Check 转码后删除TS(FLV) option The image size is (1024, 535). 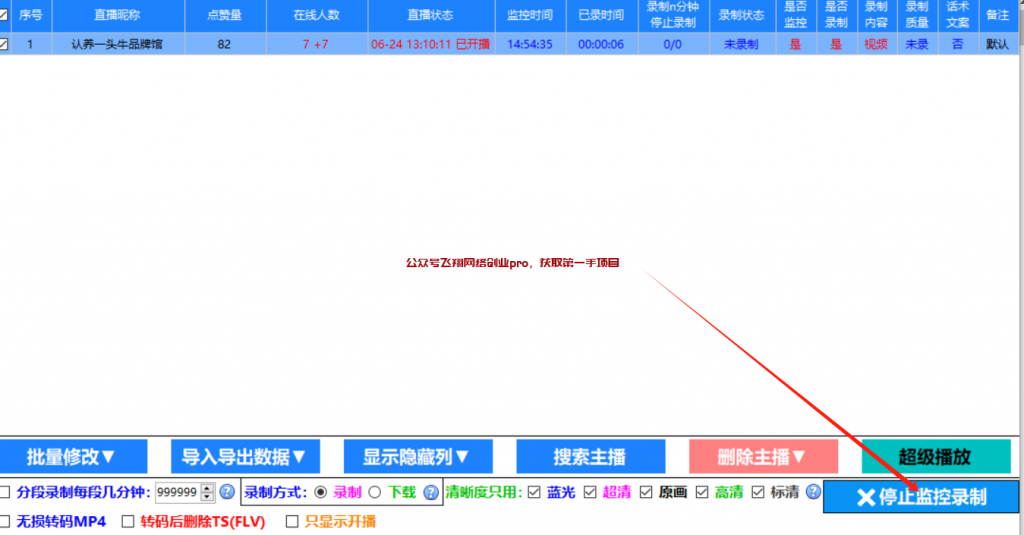128,521
